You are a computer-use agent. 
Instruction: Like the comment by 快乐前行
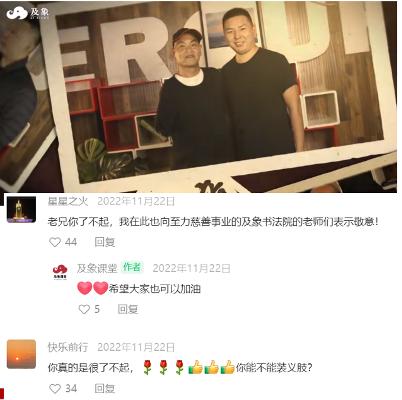(x=55, y=389)
